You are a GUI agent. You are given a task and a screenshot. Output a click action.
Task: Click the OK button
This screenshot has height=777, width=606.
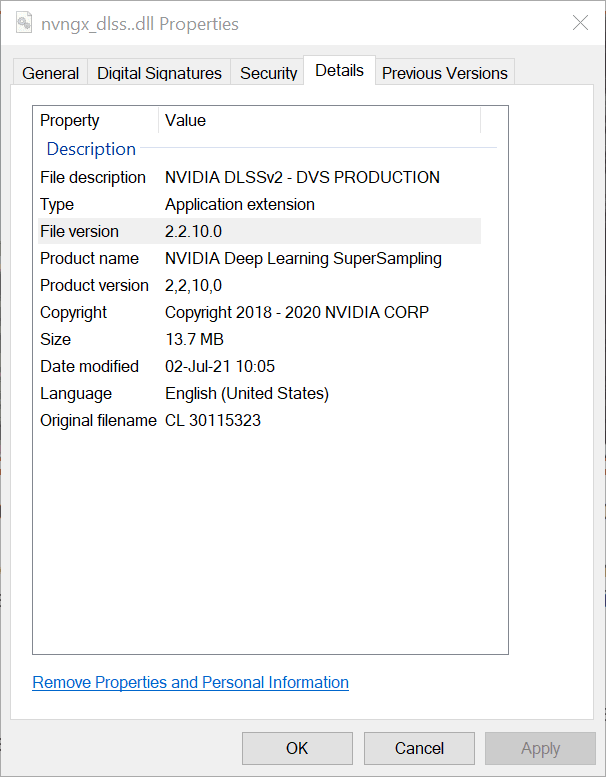tap(297, 748)
